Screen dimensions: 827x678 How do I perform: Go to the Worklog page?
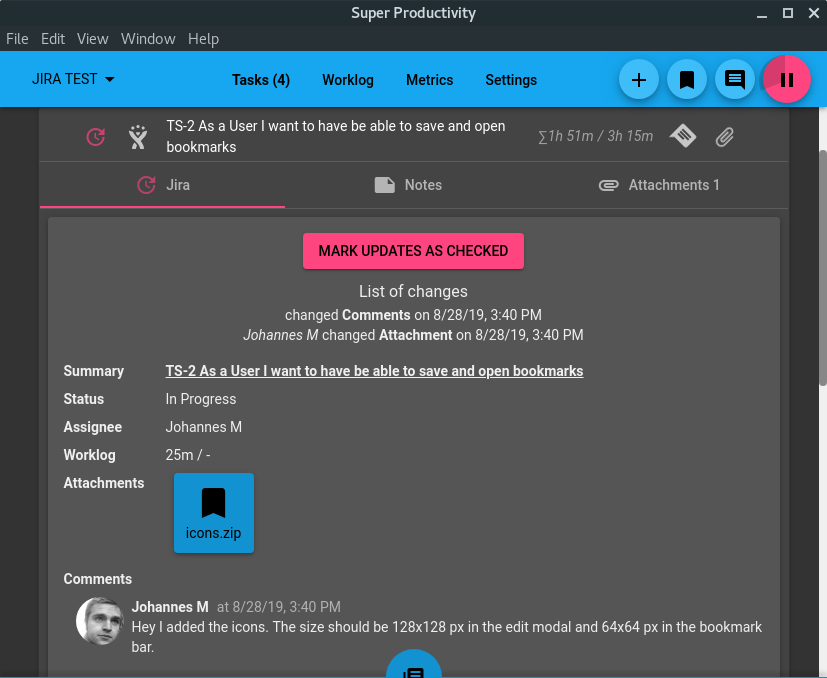coord(347,80)
